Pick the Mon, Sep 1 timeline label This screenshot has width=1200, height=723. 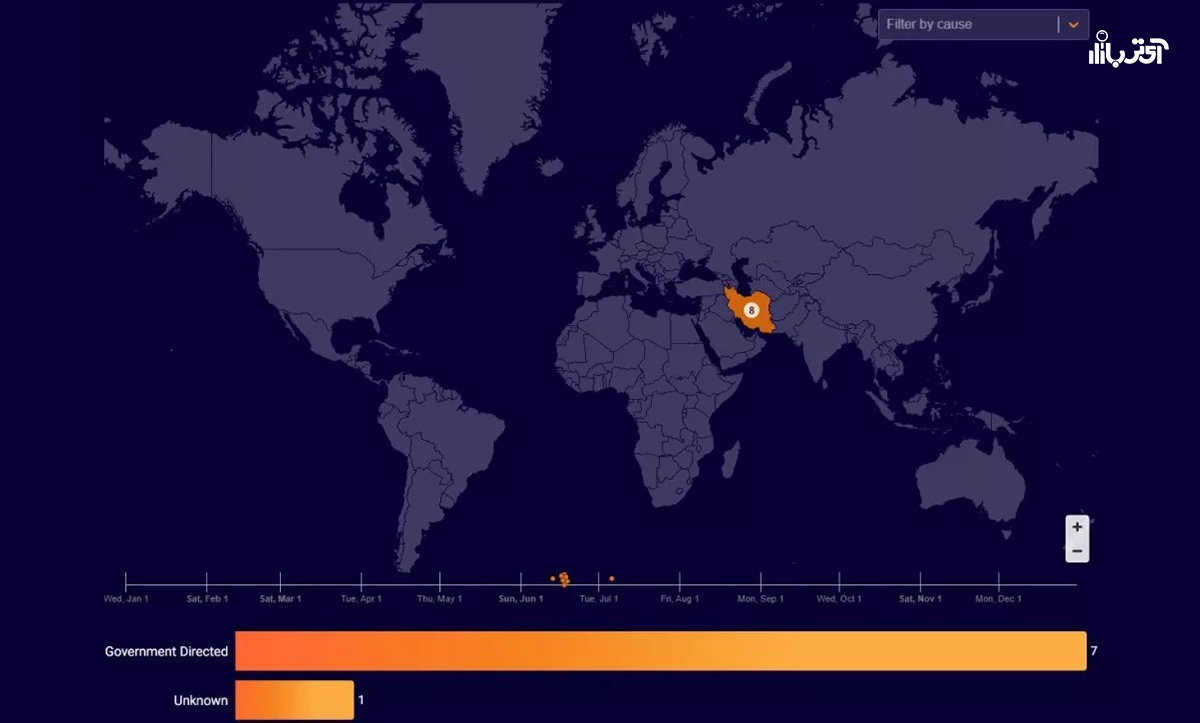761,599
